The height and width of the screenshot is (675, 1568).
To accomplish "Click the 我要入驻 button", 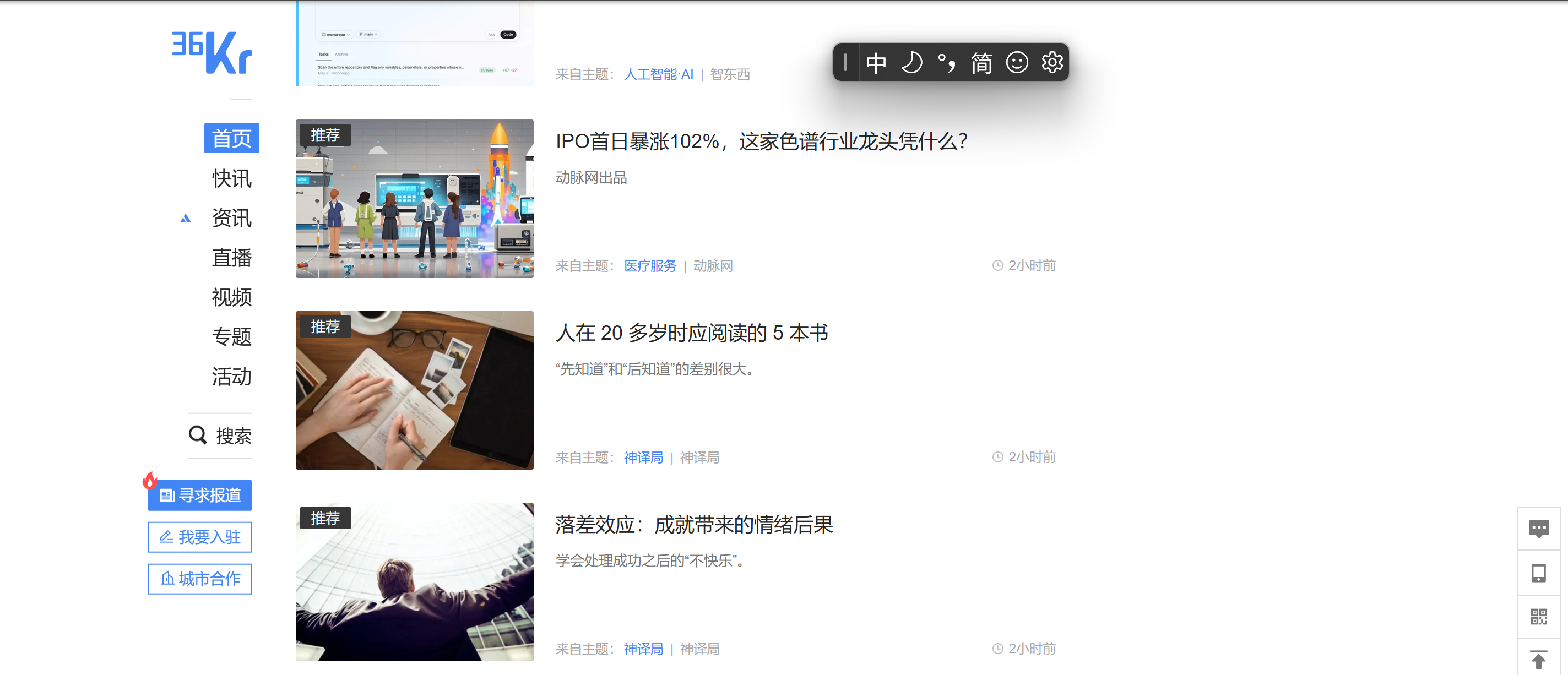I will pyautogui.click(x=200, y=537).
